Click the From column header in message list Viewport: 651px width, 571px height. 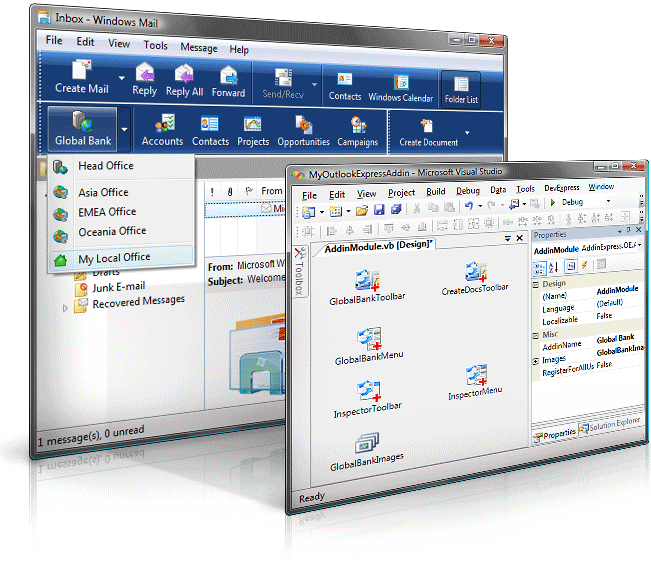click(x=272, y=191)
